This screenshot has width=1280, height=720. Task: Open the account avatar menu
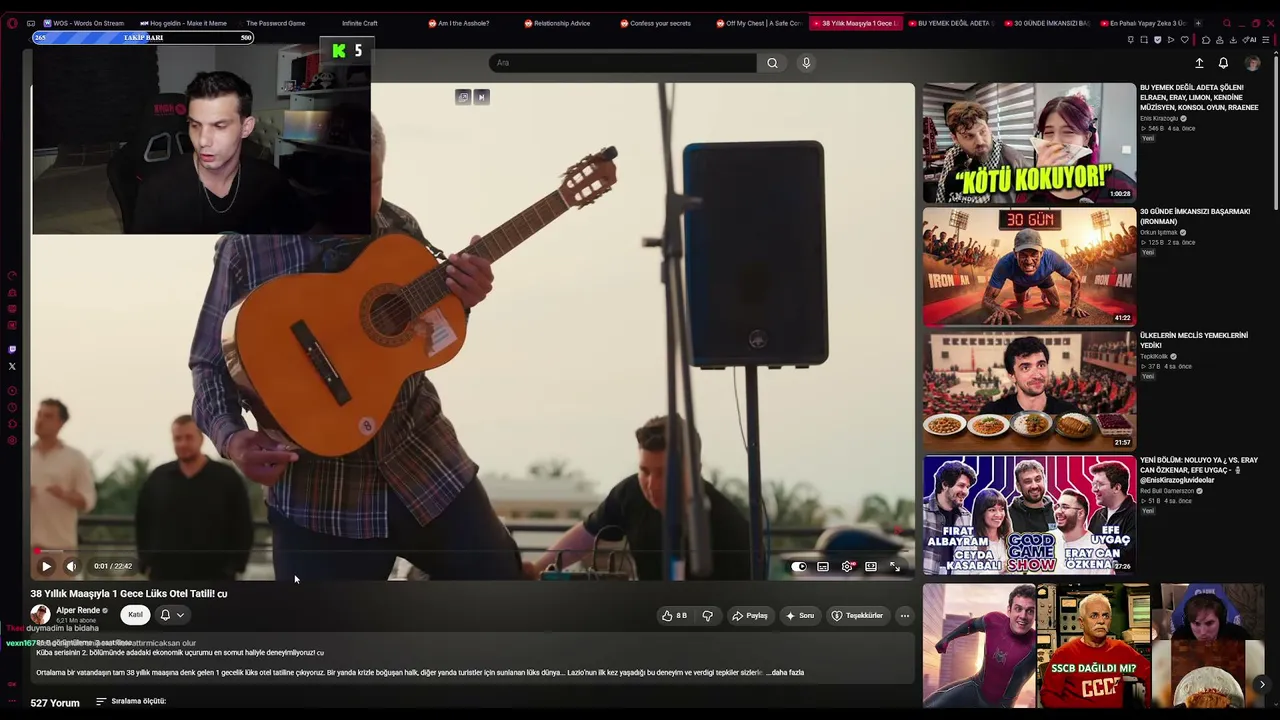1252,63
